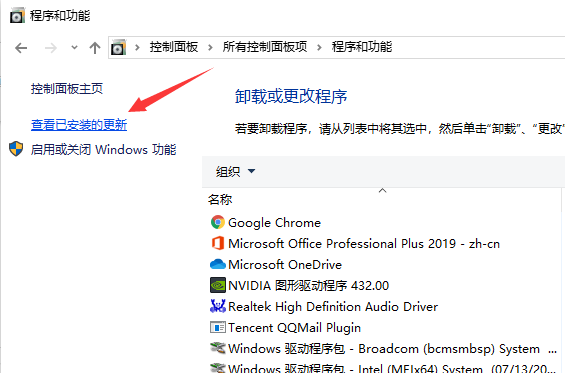Go up one folder level

point(95,48)
